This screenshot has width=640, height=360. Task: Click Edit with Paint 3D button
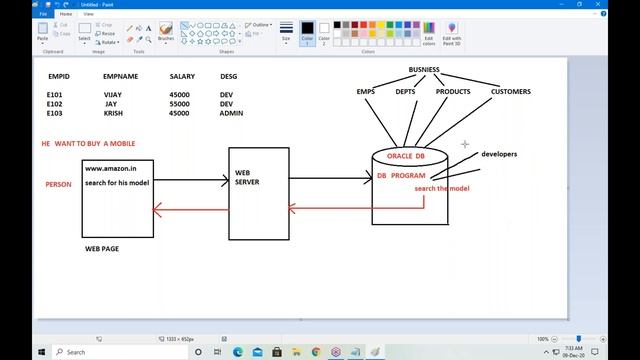click(451, 34)
